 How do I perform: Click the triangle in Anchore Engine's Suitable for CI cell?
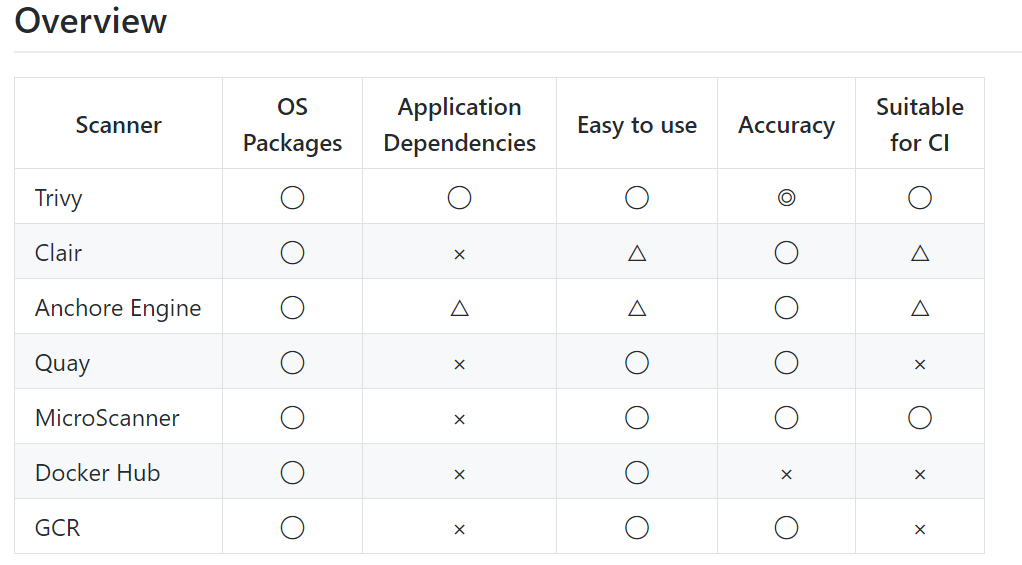click(x=920, y=308)
